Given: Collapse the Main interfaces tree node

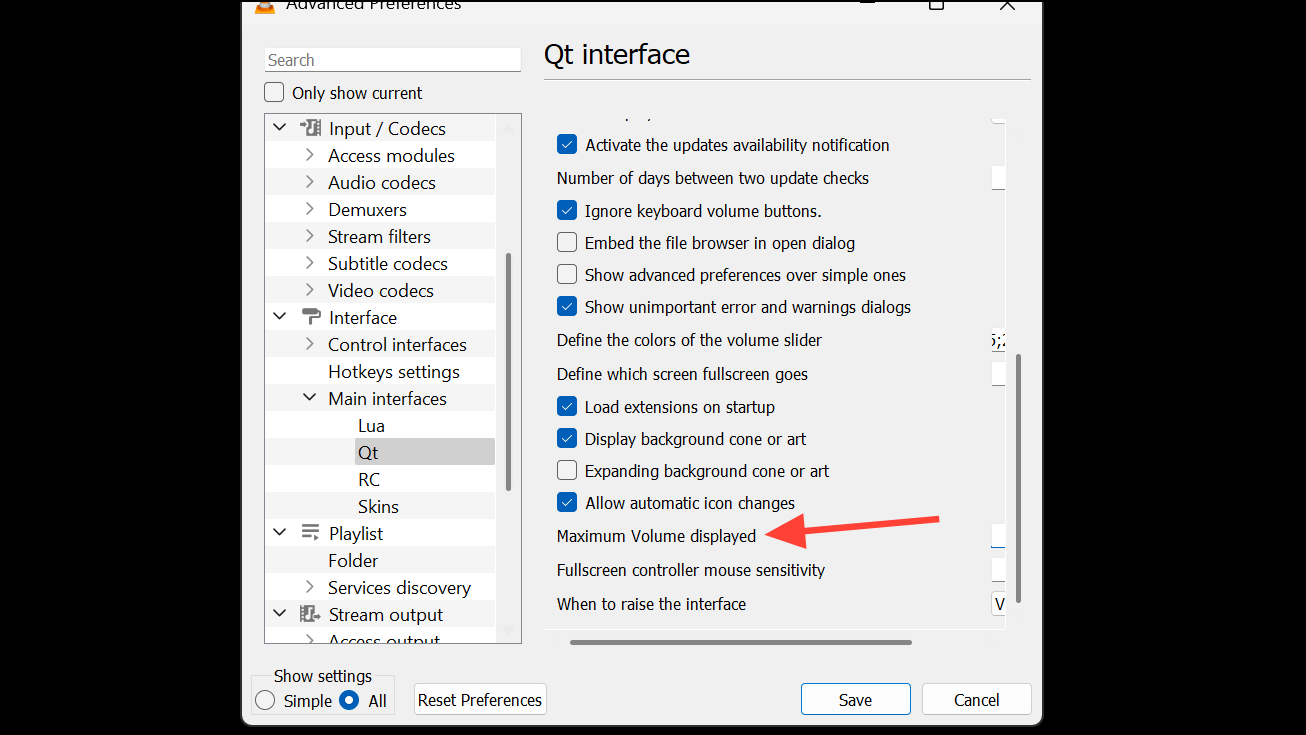Looking at the screenshot, I should click(309, 398).
